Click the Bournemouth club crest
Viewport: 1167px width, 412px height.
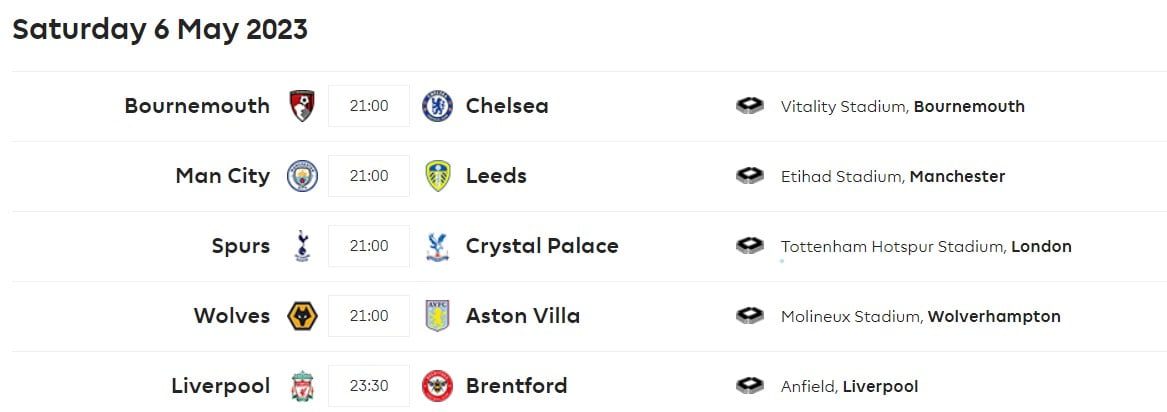pos(302,106)
